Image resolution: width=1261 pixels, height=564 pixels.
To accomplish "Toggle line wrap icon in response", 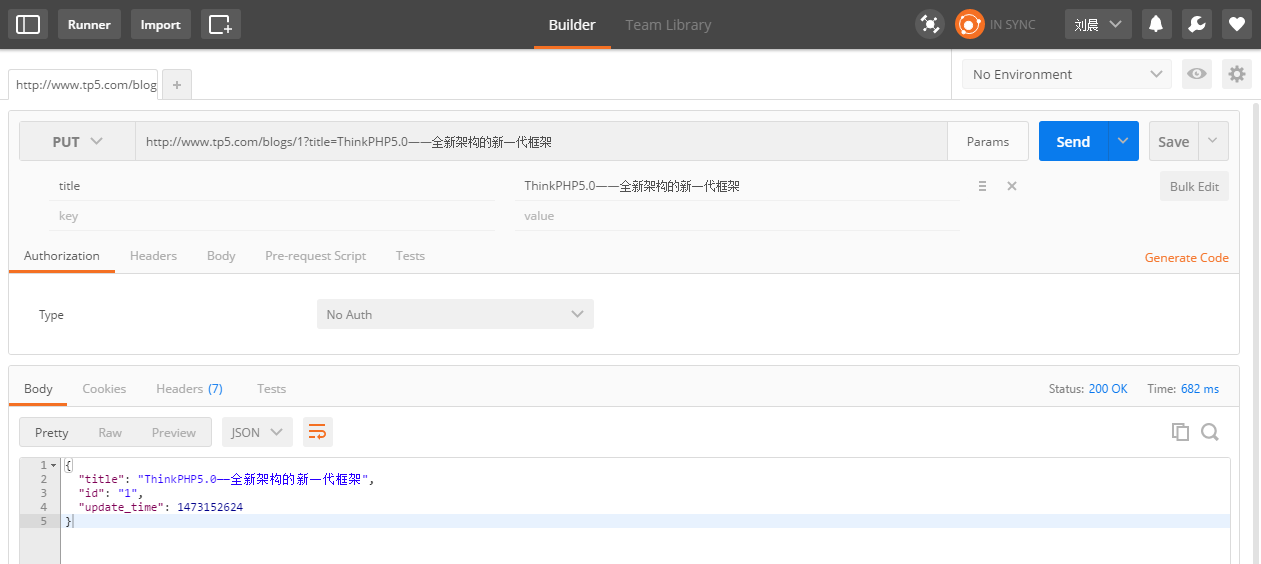I will [x=318, y=432].
